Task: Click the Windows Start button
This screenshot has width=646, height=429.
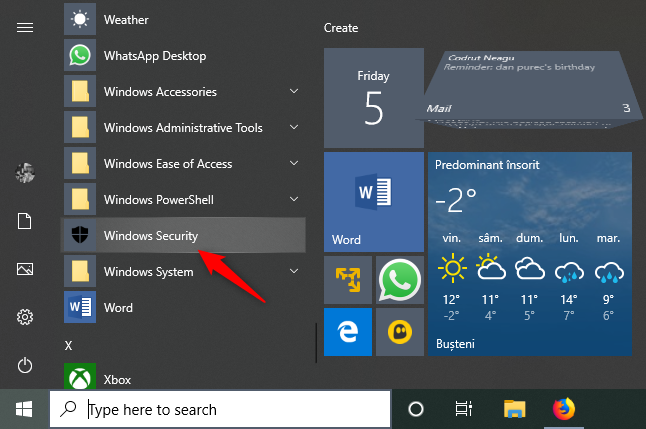Action: 24,409
